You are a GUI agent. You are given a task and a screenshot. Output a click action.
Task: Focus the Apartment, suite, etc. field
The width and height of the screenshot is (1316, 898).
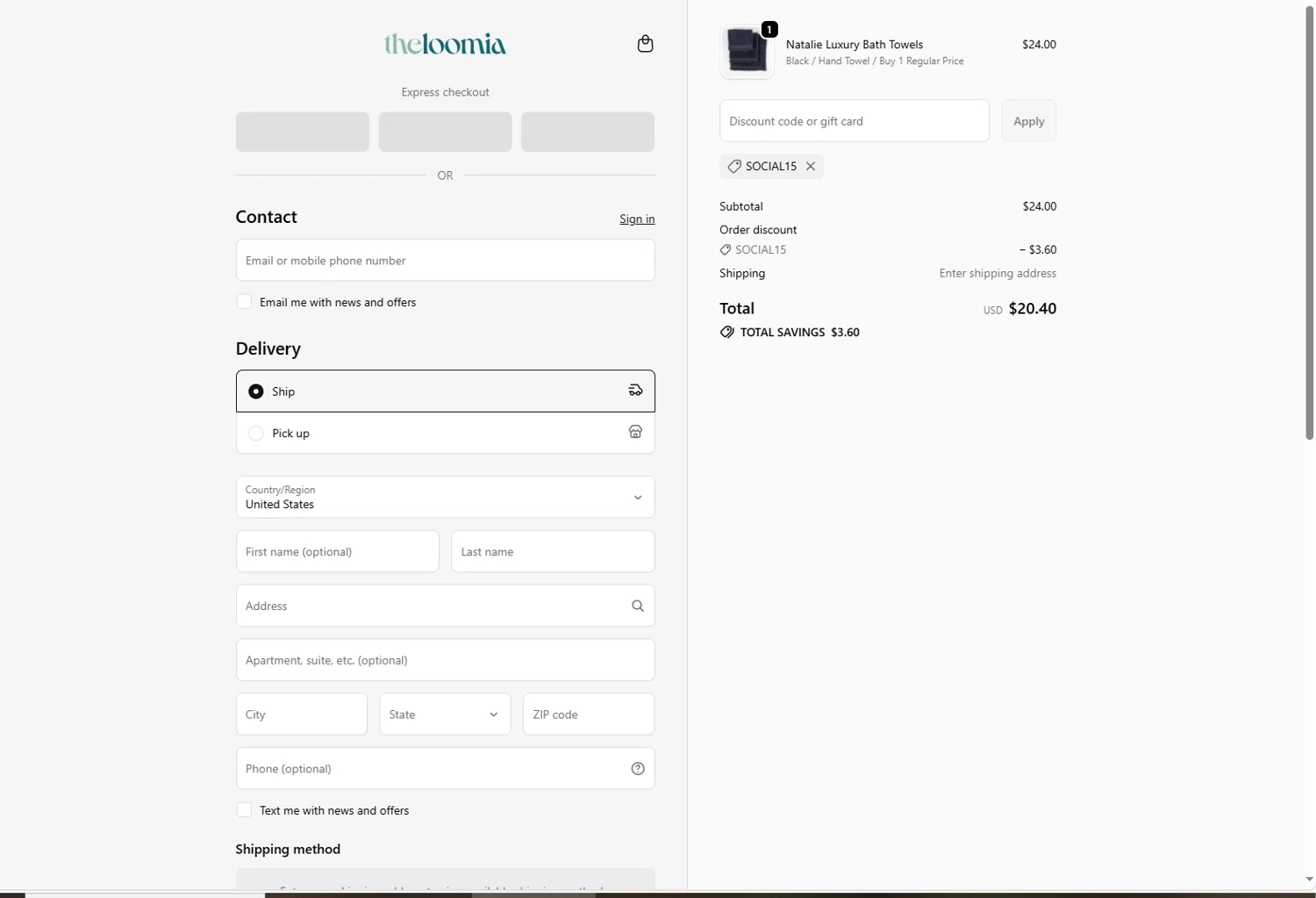pyautogui.click(x=445, y=659)
